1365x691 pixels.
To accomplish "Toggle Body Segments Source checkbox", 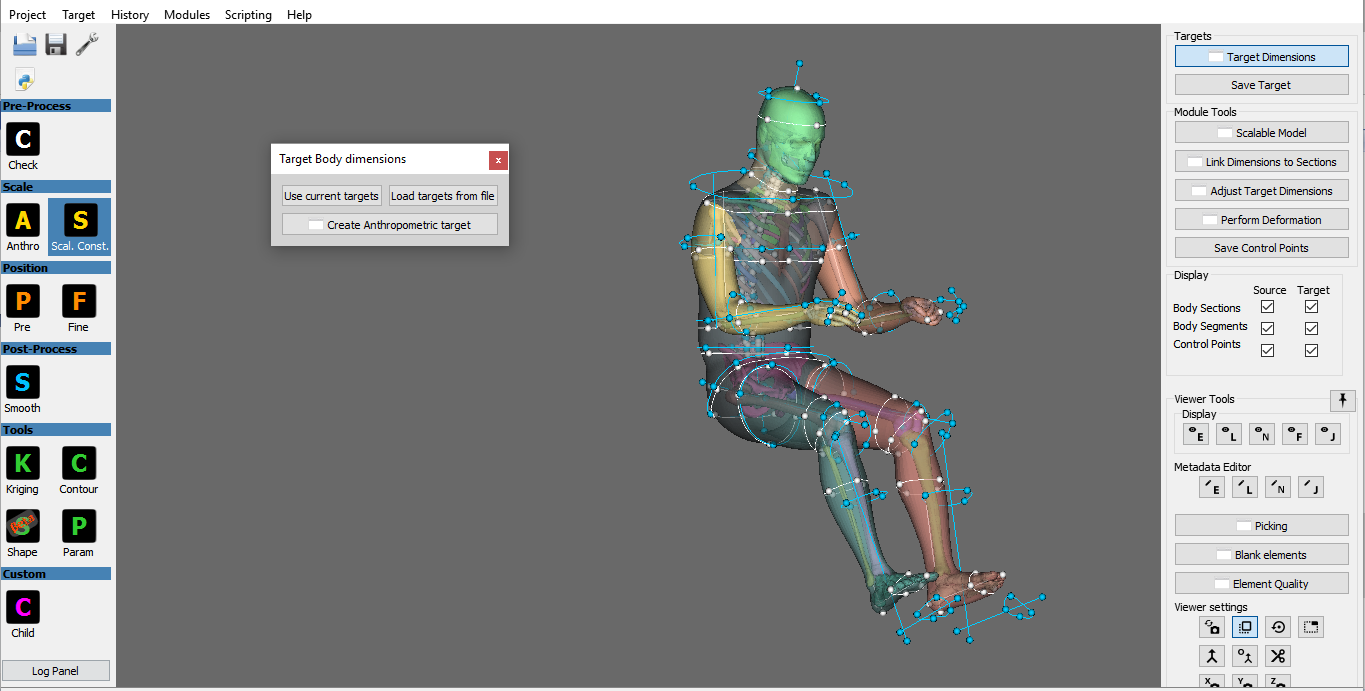I will (1267, 329).
